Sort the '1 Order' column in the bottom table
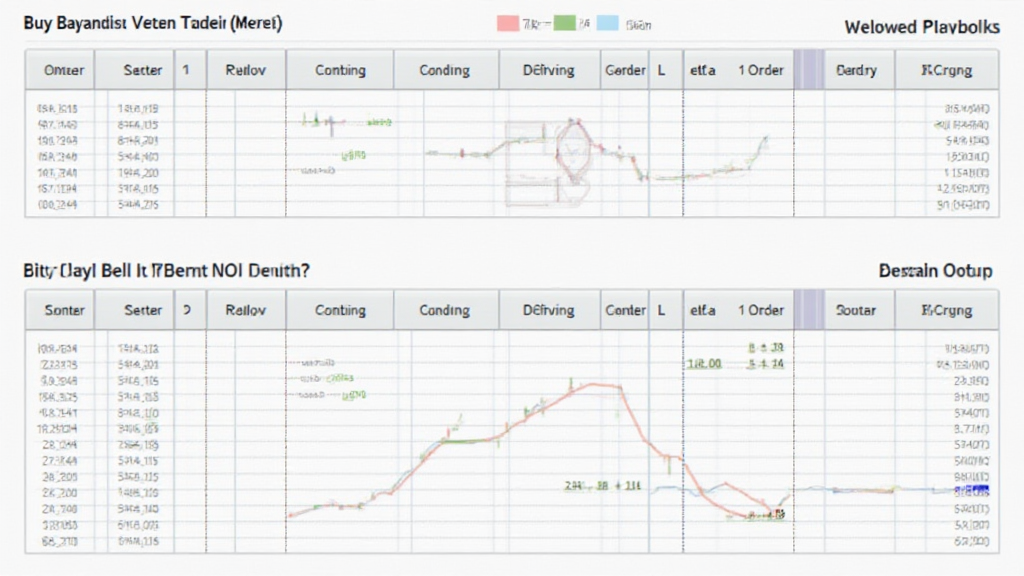Viewport: 1024px width, 576px height. coord(761,310)
